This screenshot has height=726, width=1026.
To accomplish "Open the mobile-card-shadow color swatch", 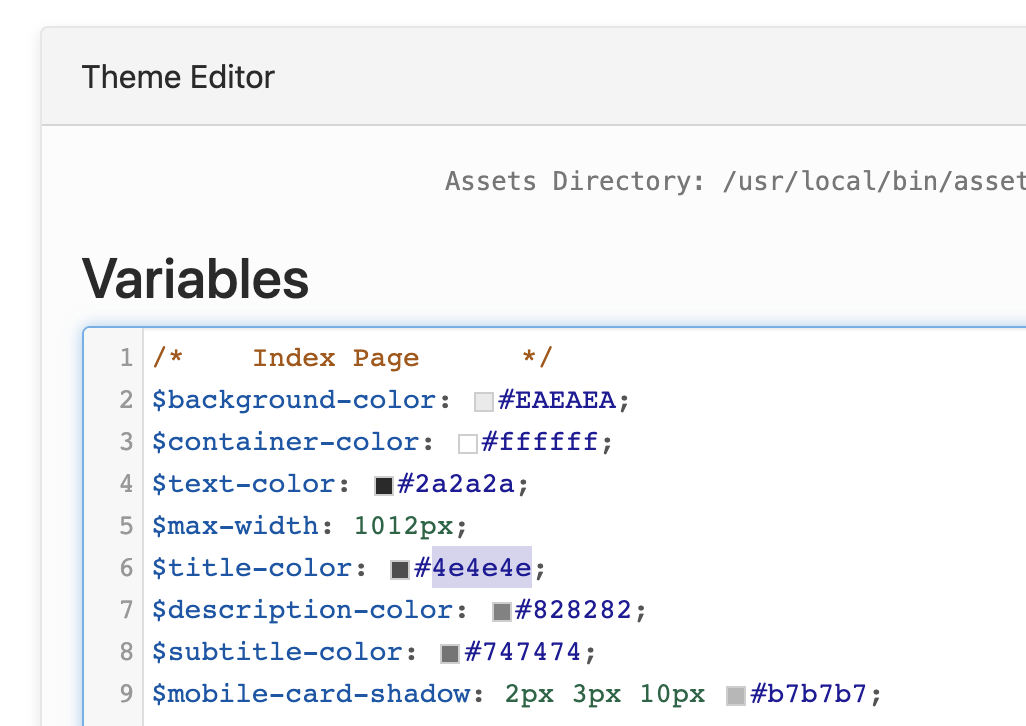I will tap(734, 693).
